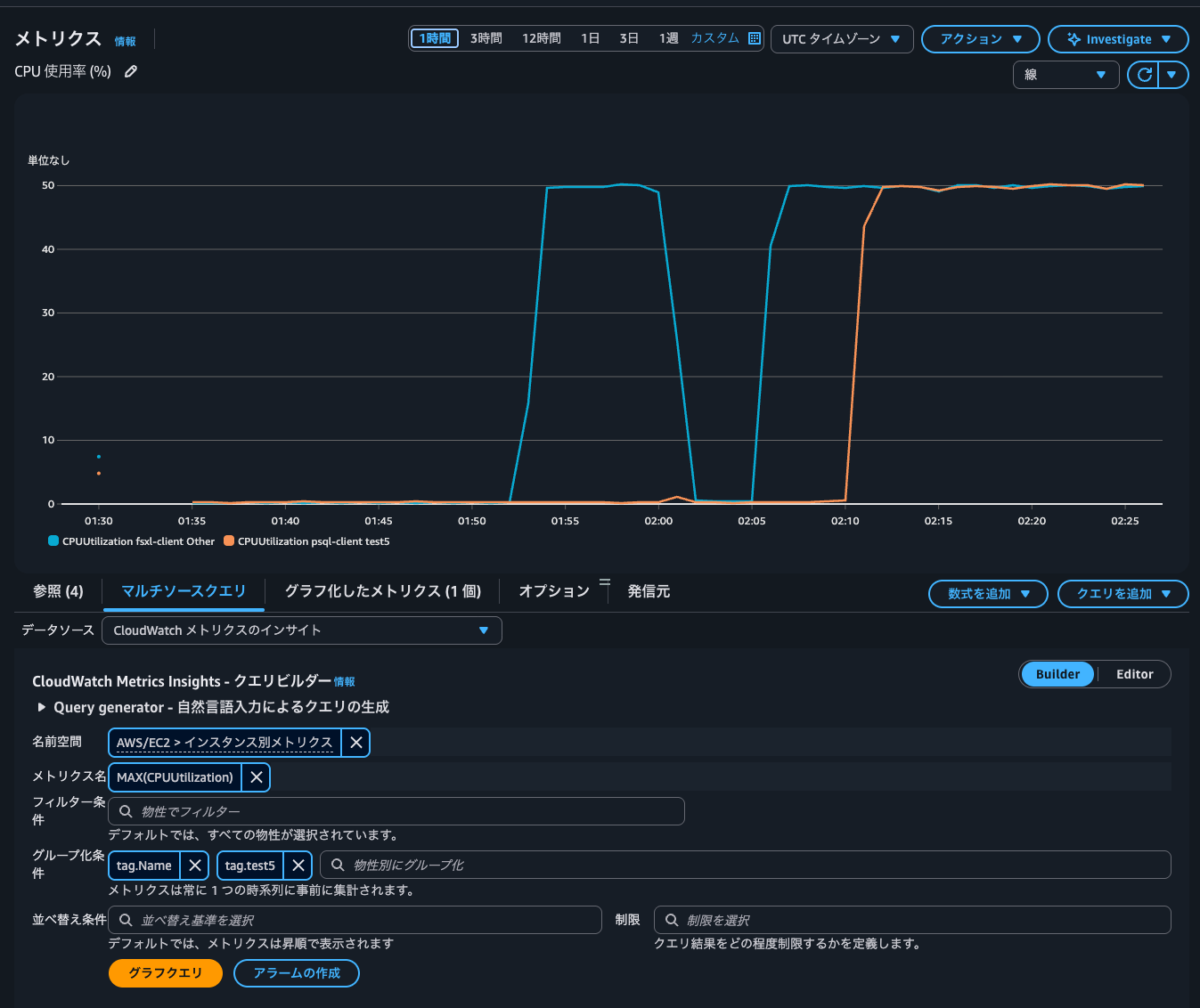Click the orange psql-client legend swatch
The width and height of the screenshot is (1200, 1008).
pyautogui.click(x=229, y=541)
